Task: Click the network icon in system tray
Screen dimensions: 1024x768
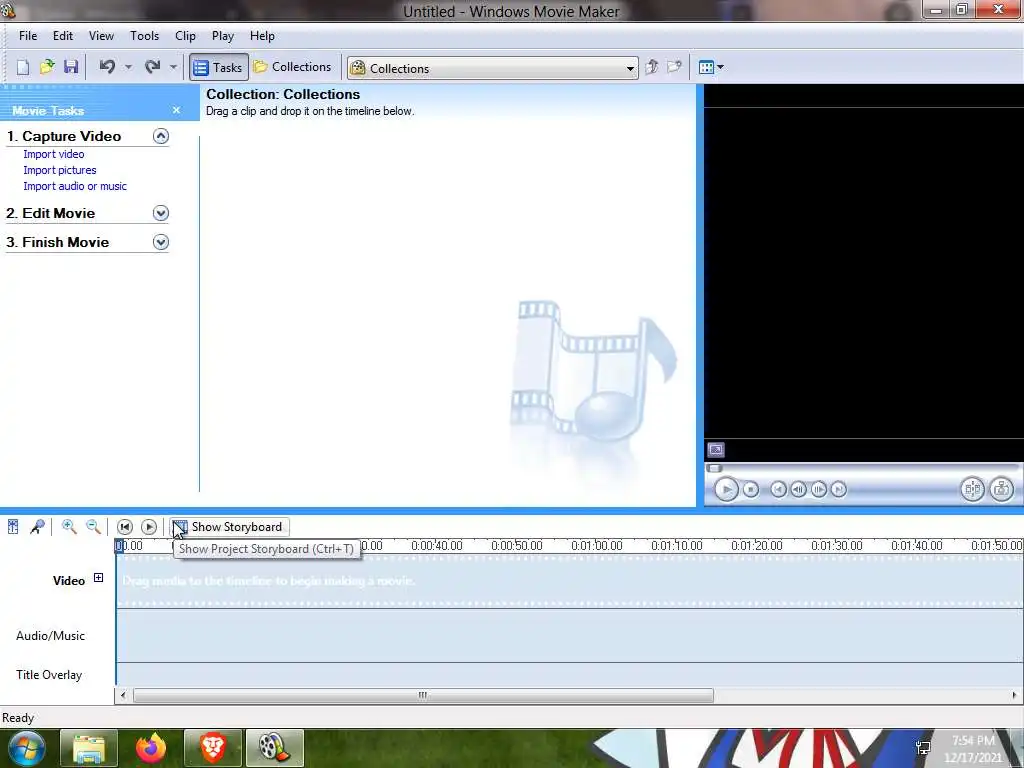Action: [x=923, y=747]
